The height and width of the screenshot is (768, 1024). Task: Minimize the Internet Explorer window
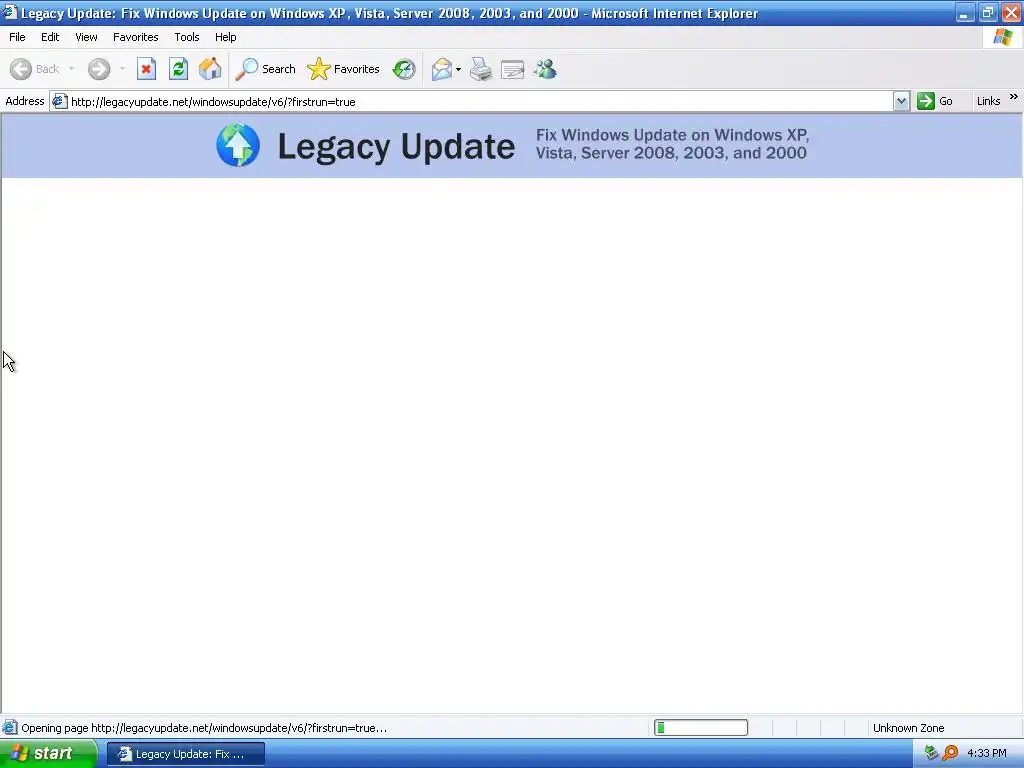(x=965, y=13)
